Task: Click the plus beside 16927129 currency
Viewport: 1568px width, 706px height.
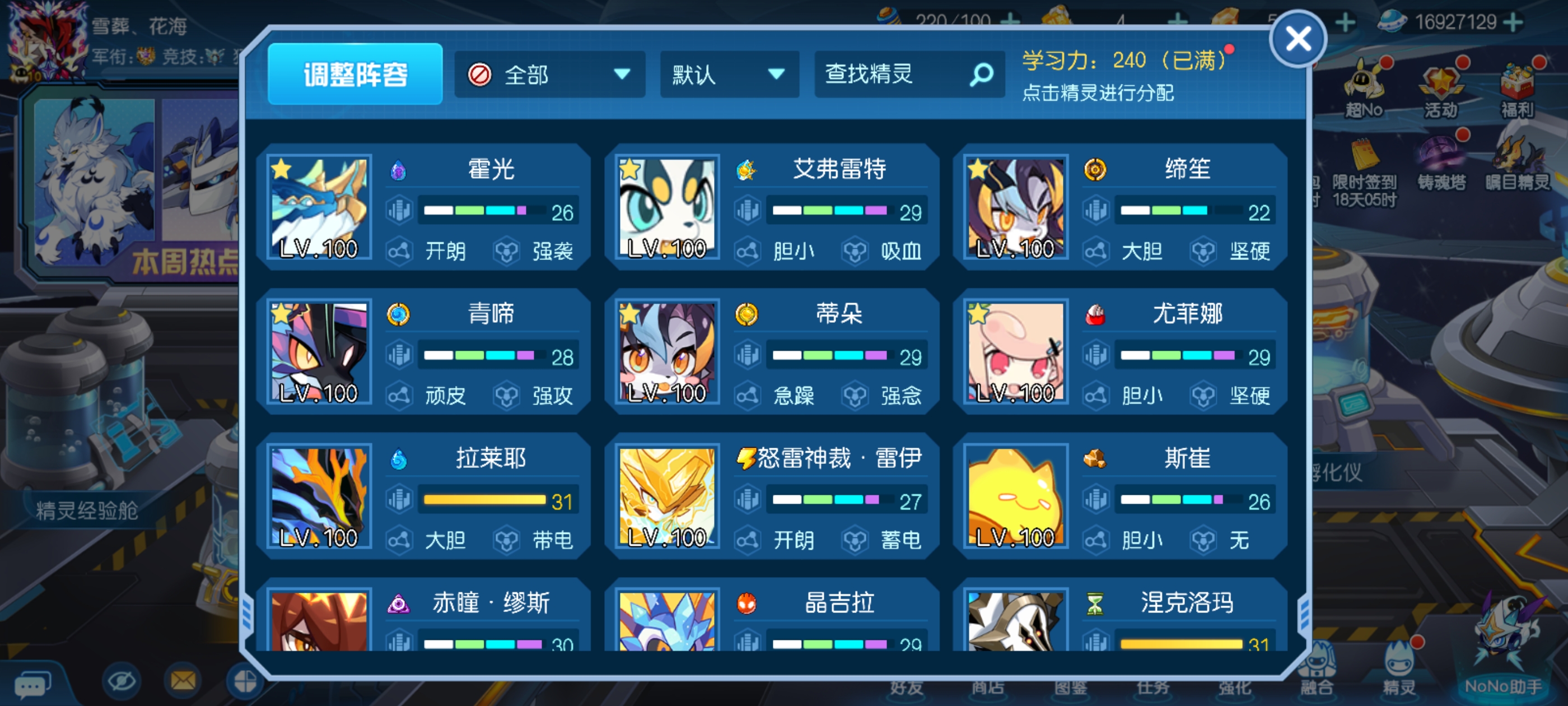Action: (x=1513, y=22)
